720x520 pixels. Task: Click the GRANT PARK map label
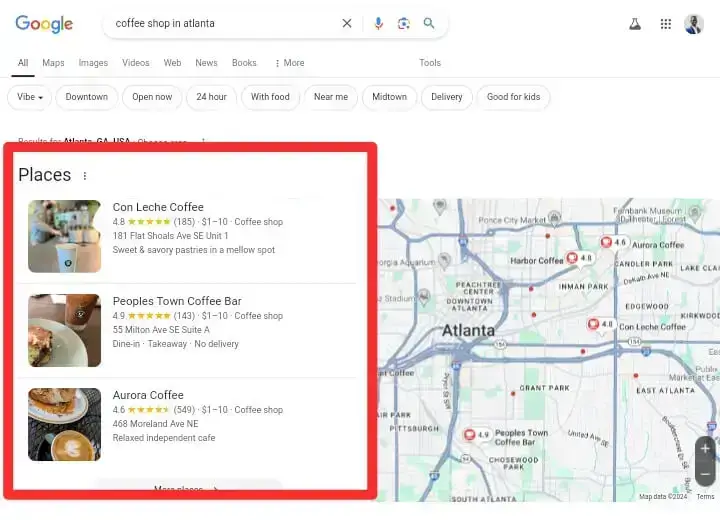click(545, 388)
